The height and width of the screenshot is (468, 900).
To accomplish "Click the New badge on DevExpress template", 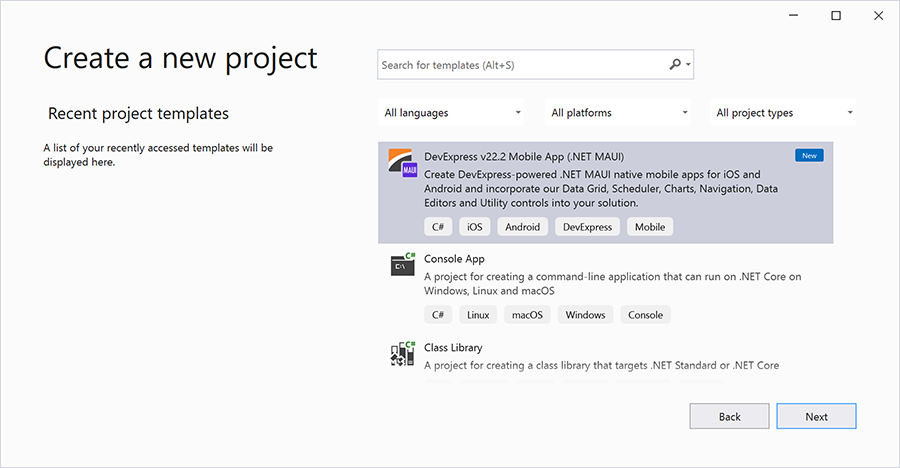I will pyautogui.click(x=809, y=156).
